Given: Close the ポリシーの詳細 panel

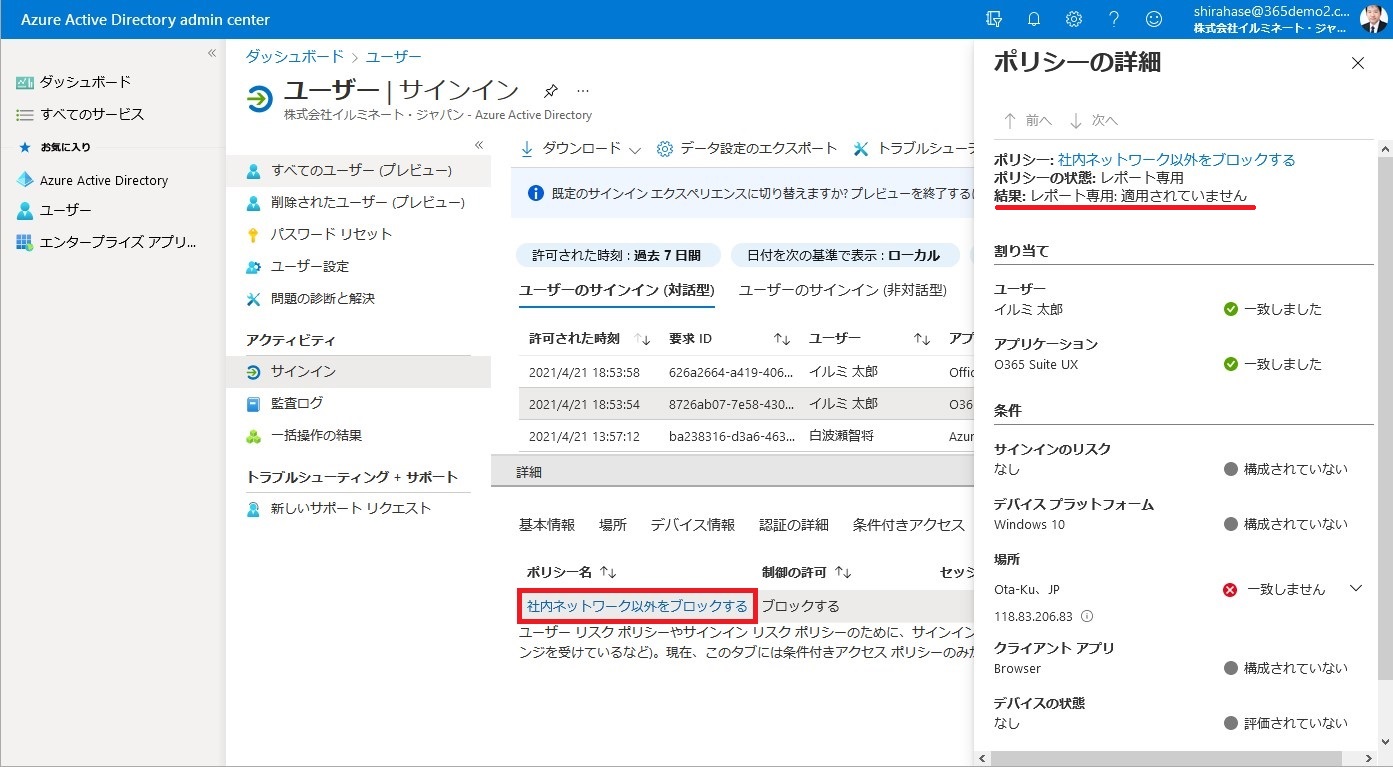Looking at the screenshot, I should (1357, 63).
